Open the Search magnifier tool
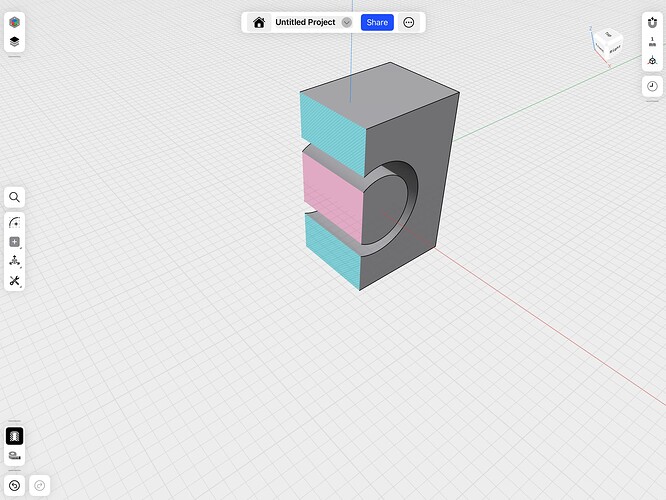This screenshot has height=500, width=666. 14,197
